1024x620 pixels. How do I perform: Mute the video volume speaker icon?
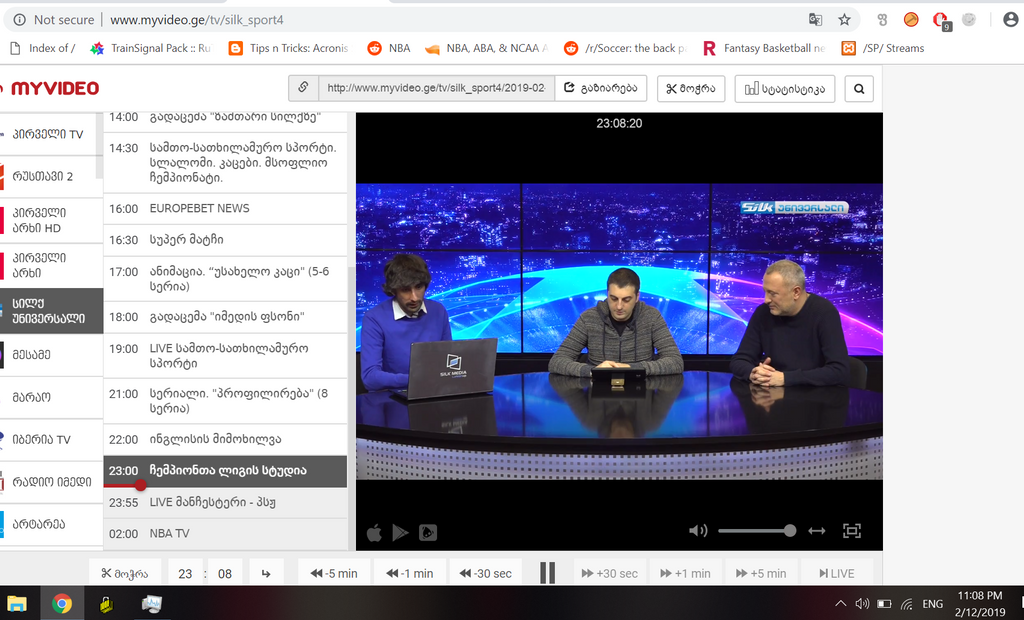(698, 530)
